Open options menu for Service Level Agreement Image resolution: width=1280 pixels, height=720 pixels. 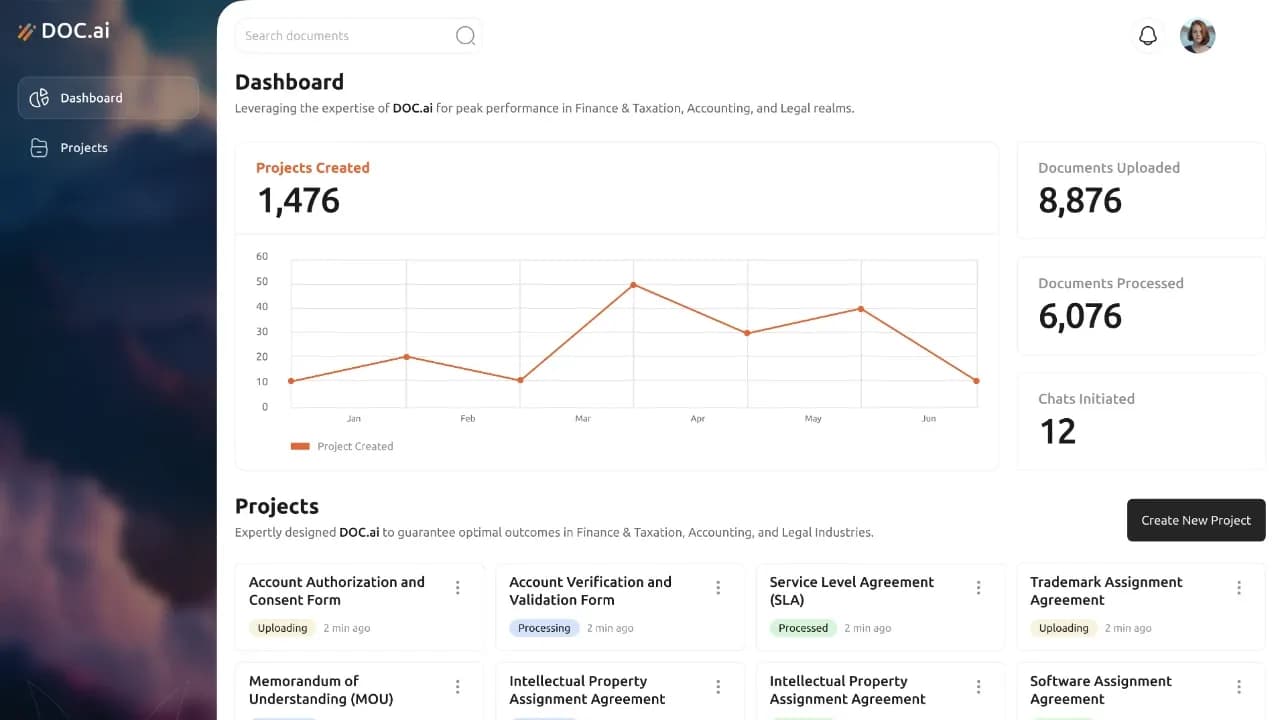(978, 588)
